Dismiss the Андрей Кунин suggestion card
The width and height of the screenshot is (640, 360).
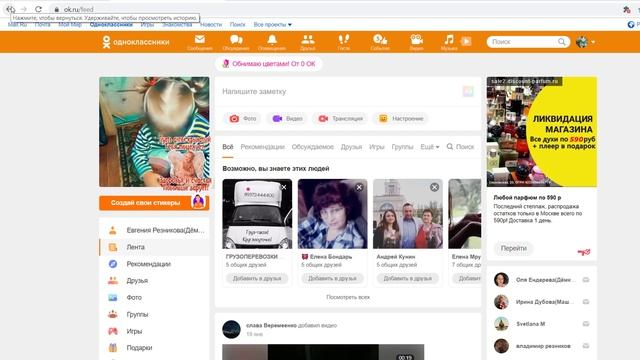pos(434,187)
